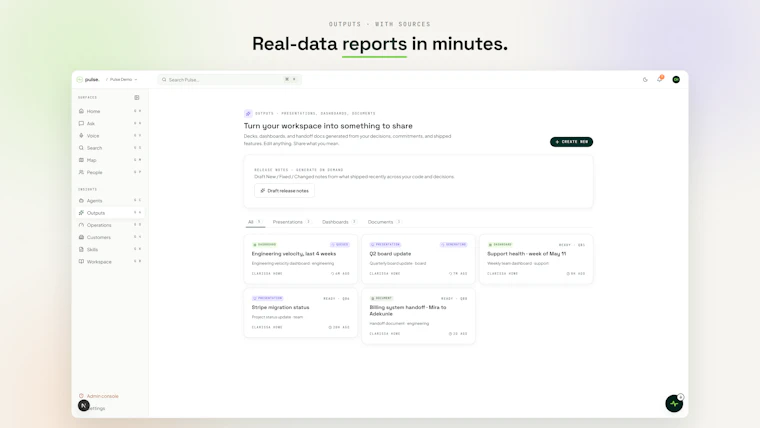Screen dimensions: 760x428
Task: Switch to the All tab
Action: (254, 222)
